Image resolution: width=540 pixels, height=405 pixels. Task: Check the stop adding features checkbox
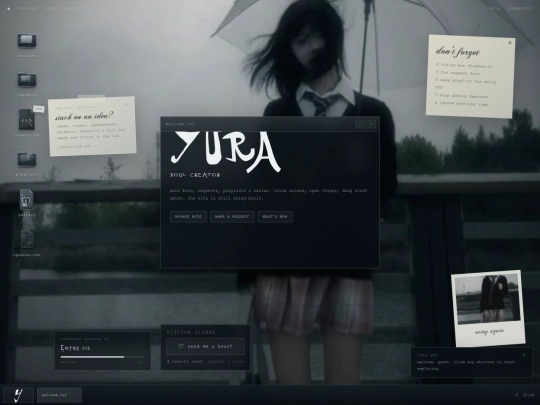[436, 95]
